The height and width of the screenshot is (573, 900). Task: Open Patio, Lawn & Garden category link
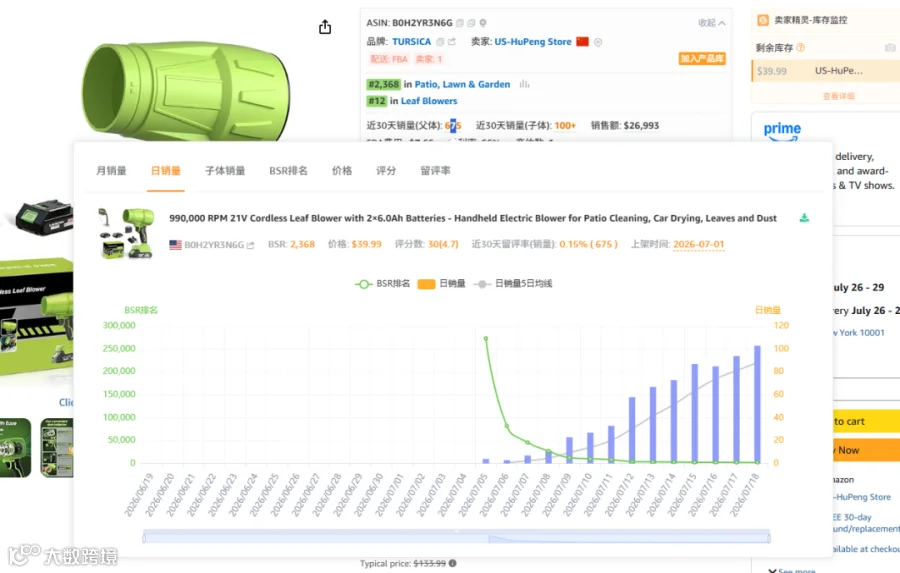462,84
